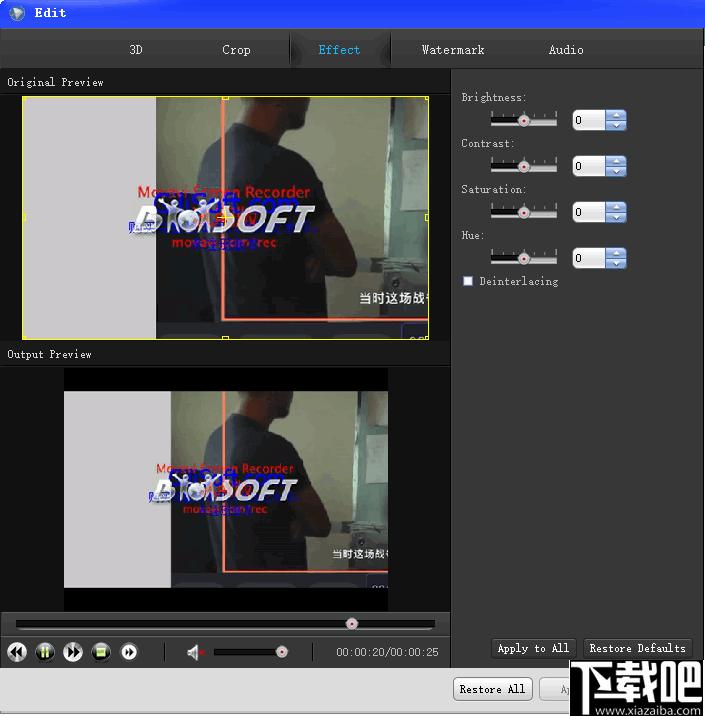Click the Brightness value input field
The image size is (705, 716).
[x=589, y=120]
